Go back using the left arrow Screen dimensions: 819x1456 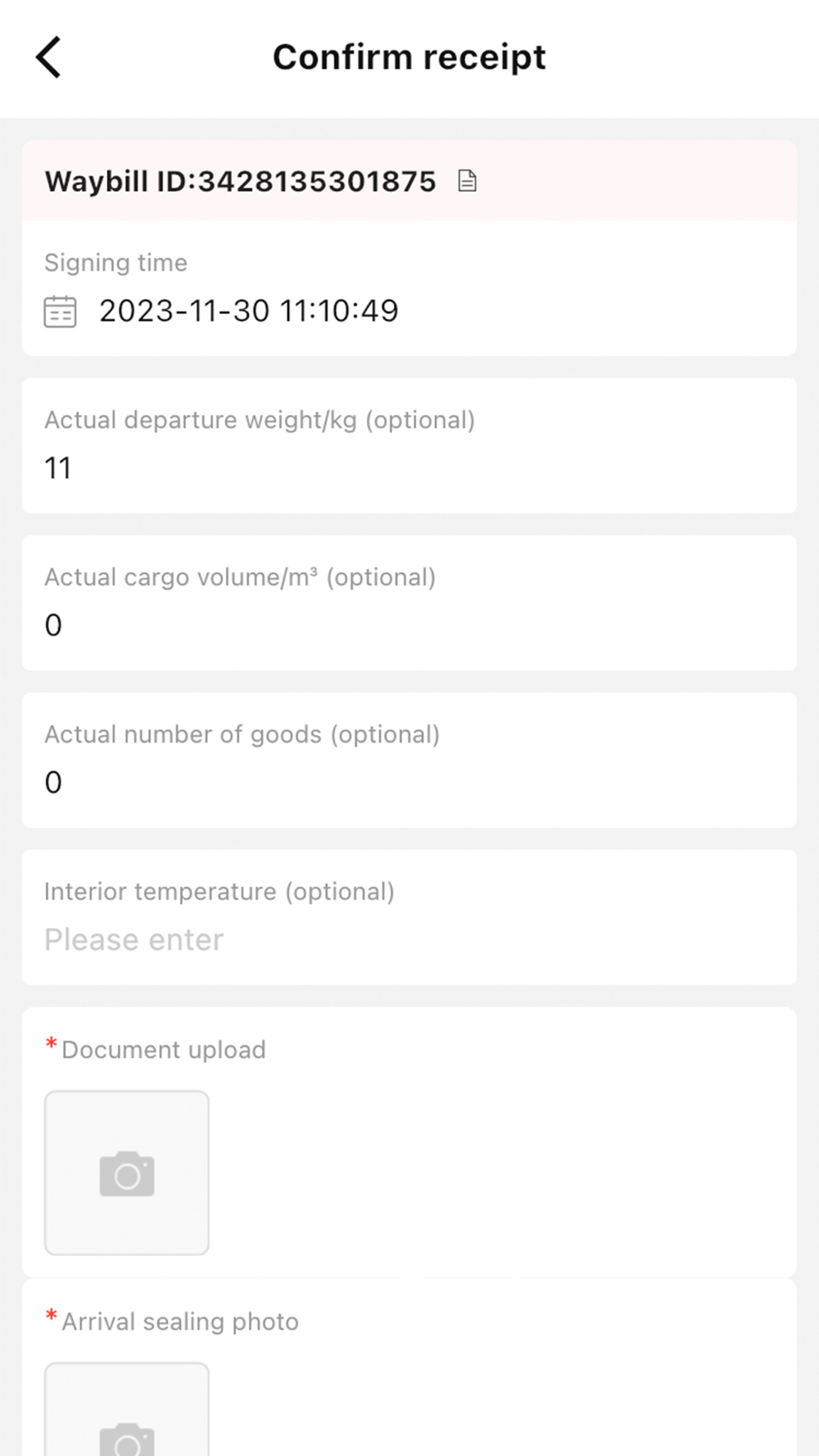click(48, 57)
